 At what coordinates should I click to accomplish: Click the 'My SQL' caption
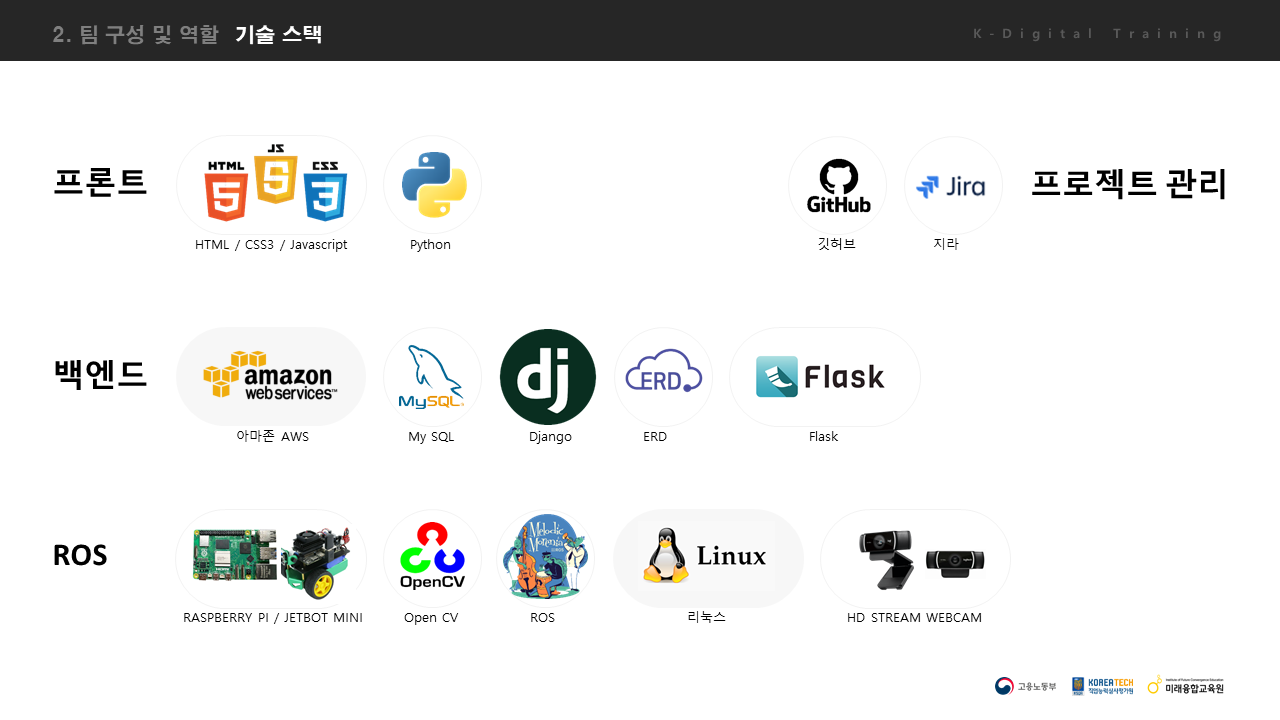coord(431,437)
